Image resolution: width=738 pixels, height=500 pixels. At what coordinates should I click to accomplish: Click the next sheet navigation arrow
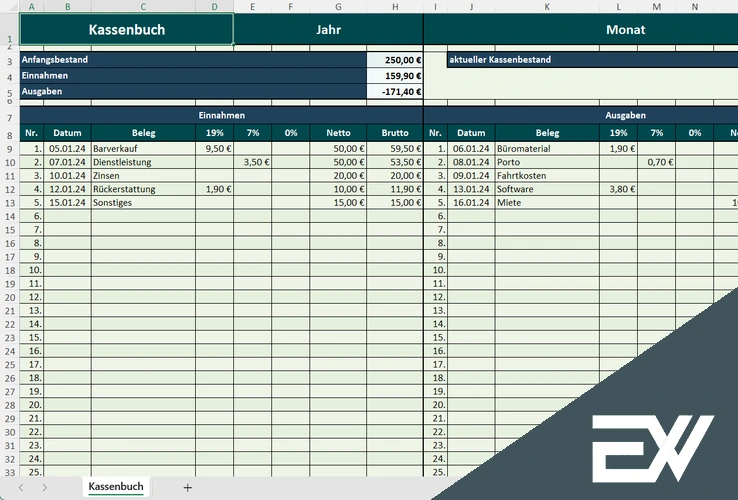(44, 488)
